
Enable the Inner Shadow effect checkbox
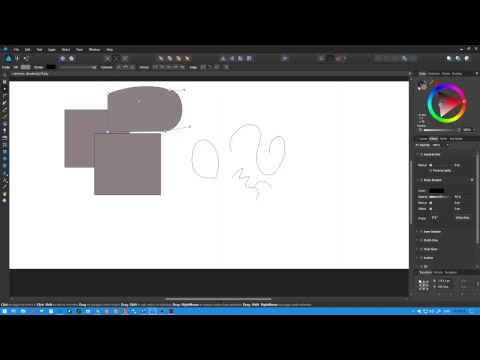pyautogui.click(x=421, y=231)
